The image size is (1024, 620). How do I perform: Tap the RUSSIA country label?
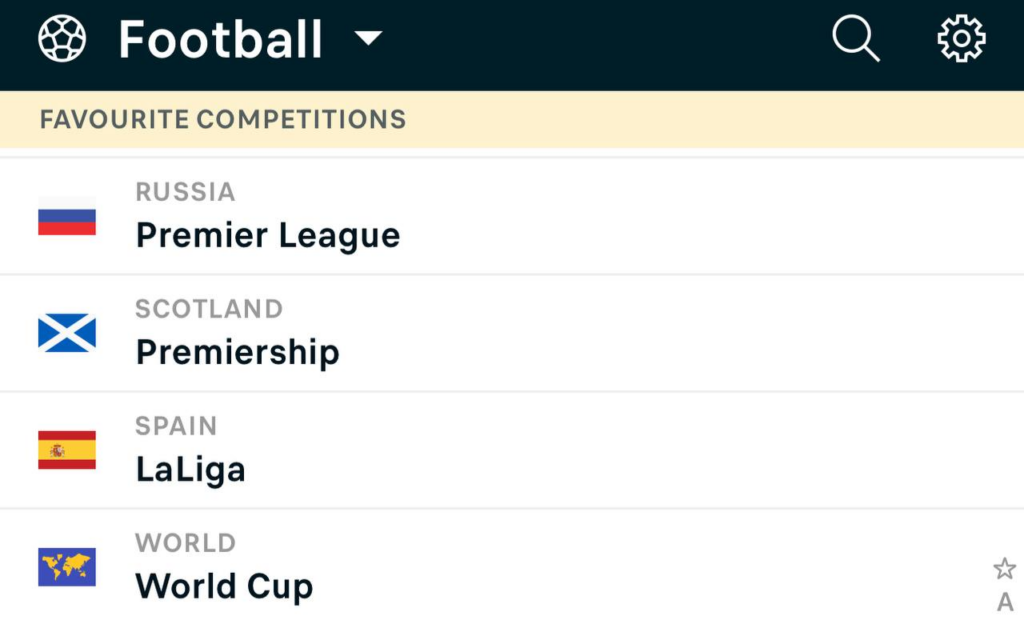point(185,192)
